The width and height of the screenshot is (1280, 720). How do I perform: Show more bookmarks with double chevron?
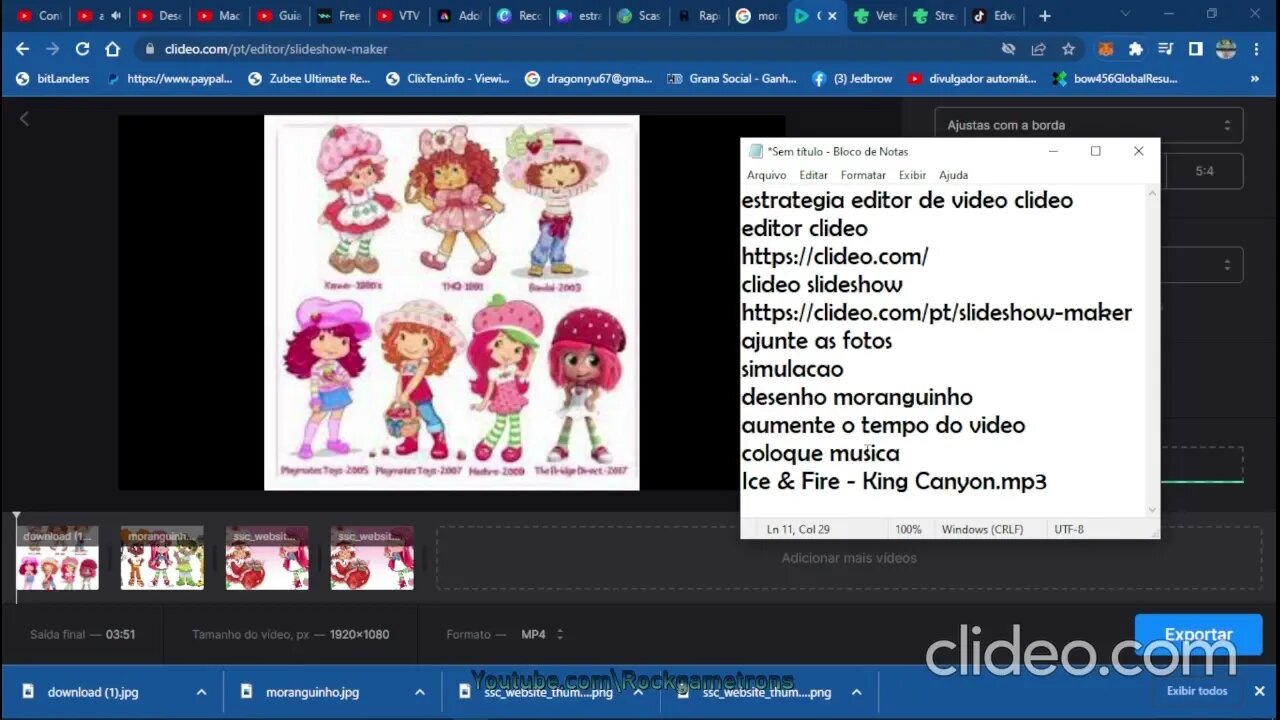(x=1255, y=78)
